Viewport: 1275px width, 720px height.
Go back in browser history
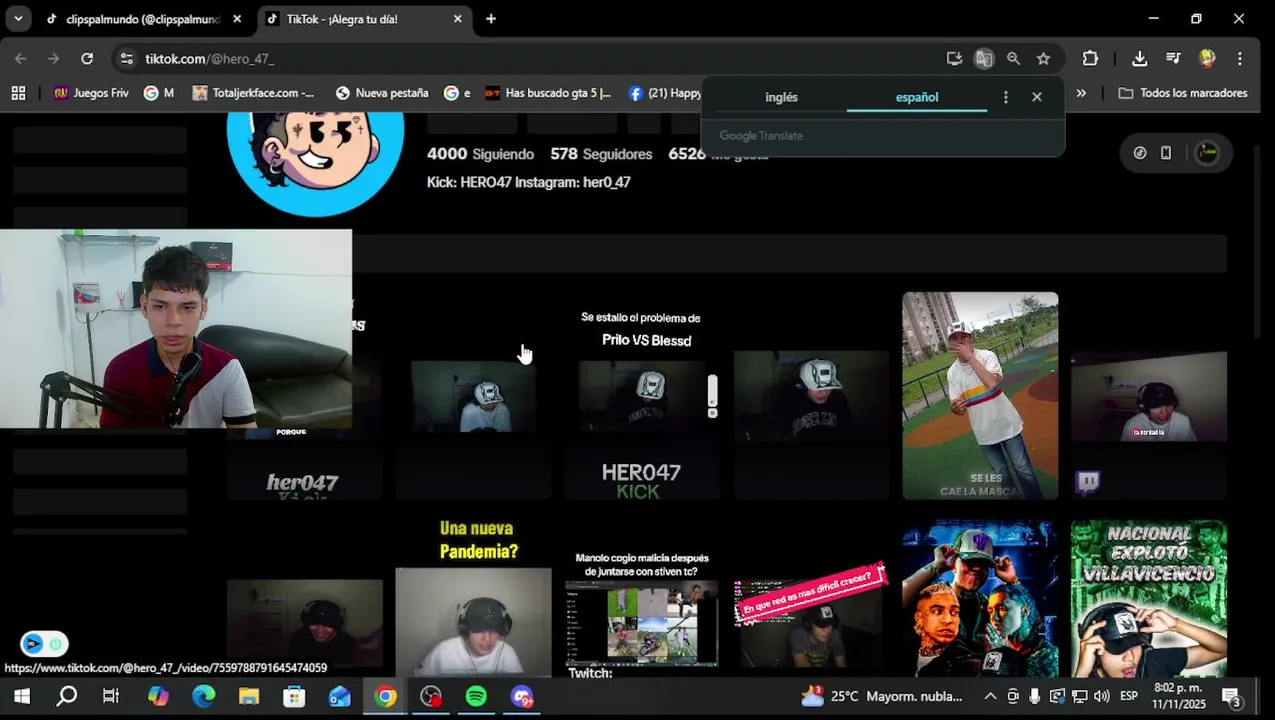(x=20, y=59)
